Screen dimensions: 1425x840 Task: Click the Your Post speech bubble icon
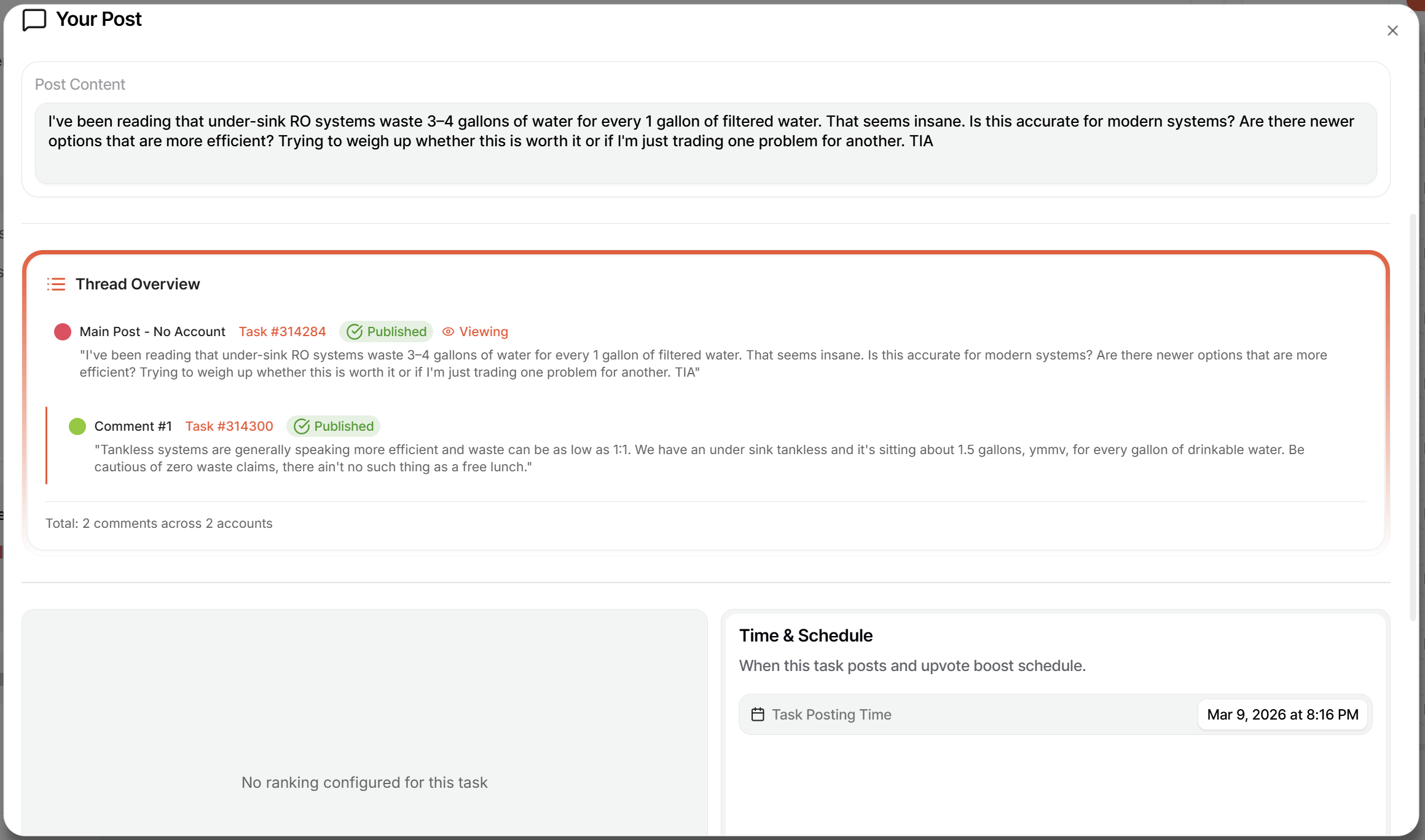coord(34,20)
